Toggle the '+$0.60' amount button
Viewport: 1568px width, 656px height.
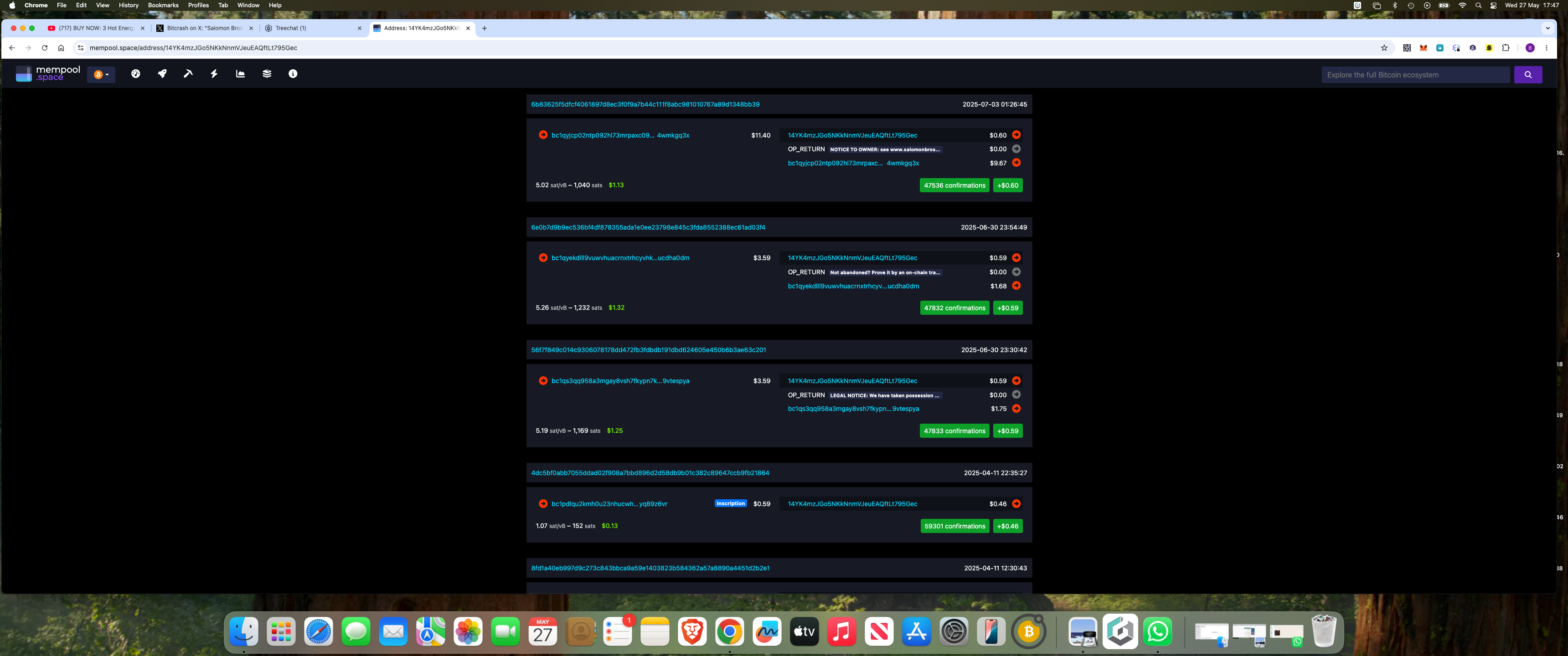[x=1007, y=185]
